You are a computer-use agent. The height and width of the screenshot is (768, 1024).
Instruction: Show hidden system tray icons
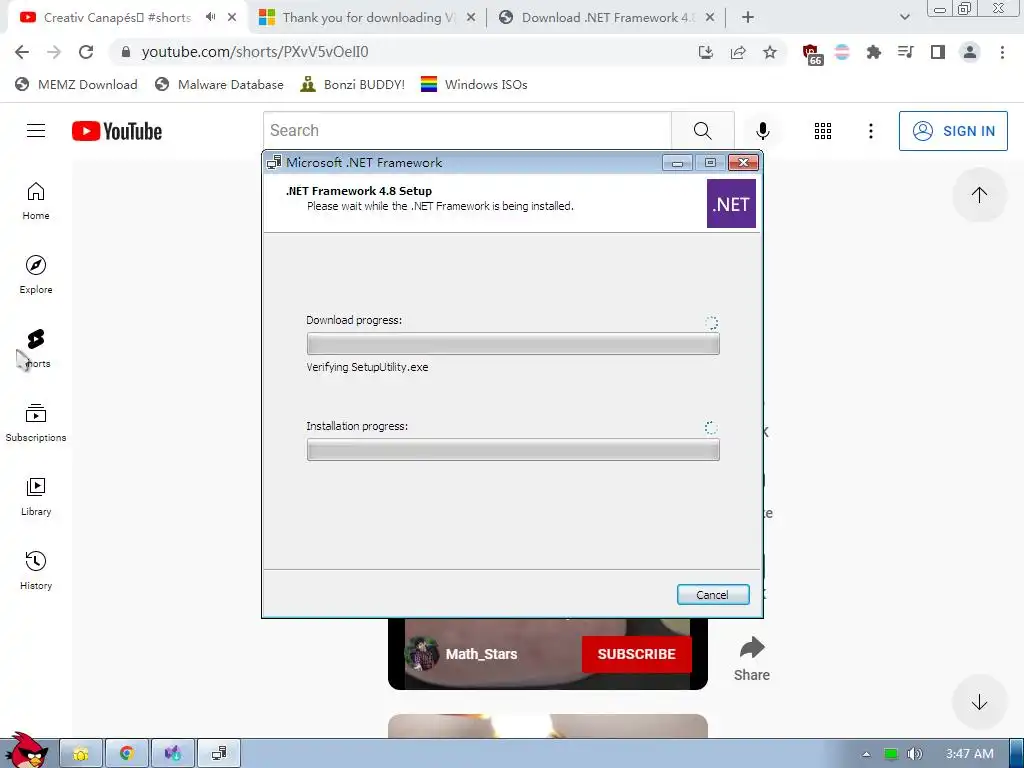[866, 754]
